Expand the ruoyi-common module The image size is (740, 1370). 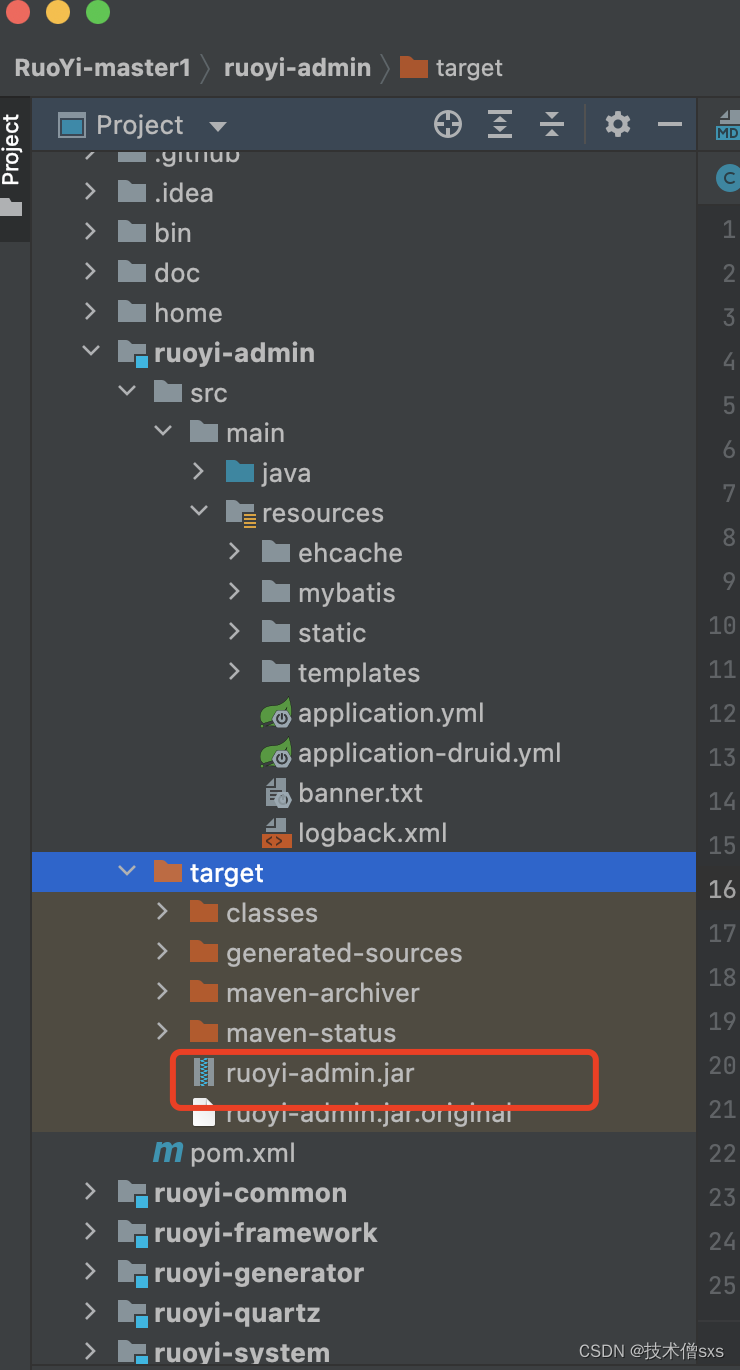91,1192
